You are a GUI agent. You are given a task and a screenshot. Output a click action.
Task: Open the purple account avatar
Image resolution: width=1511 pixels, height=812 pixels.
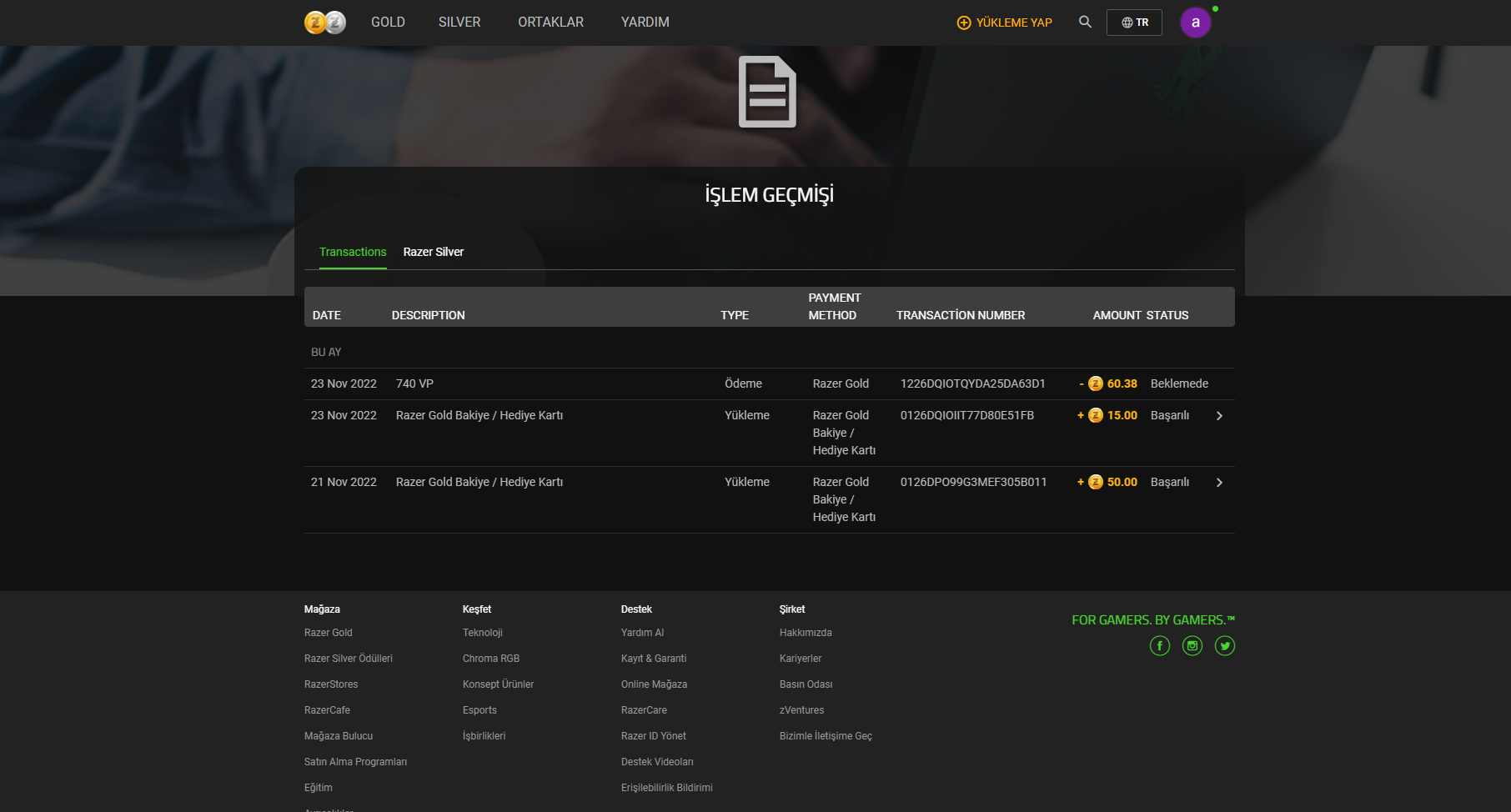click(x=1196, y=23)
